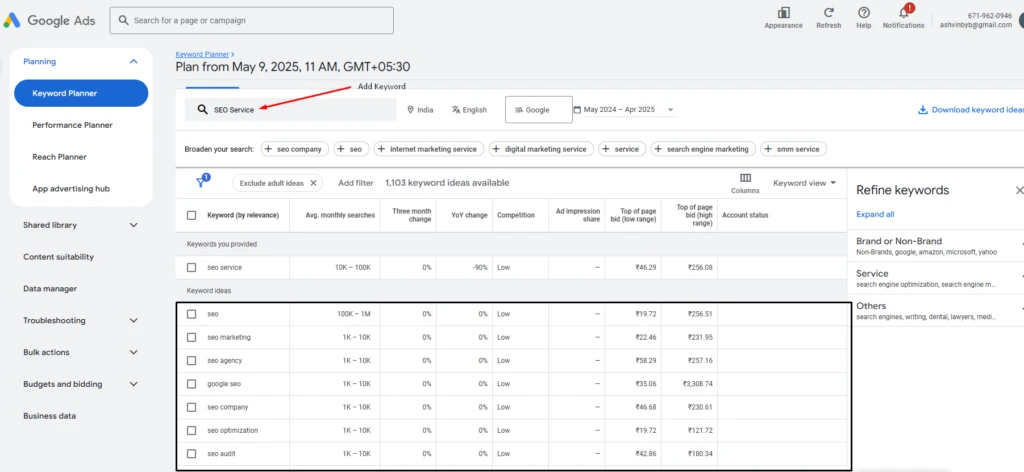The height and width of the screenshot is (472, 1024).
Task: Click the top search for page or campaign field
Action: click(x=251, y=20)
